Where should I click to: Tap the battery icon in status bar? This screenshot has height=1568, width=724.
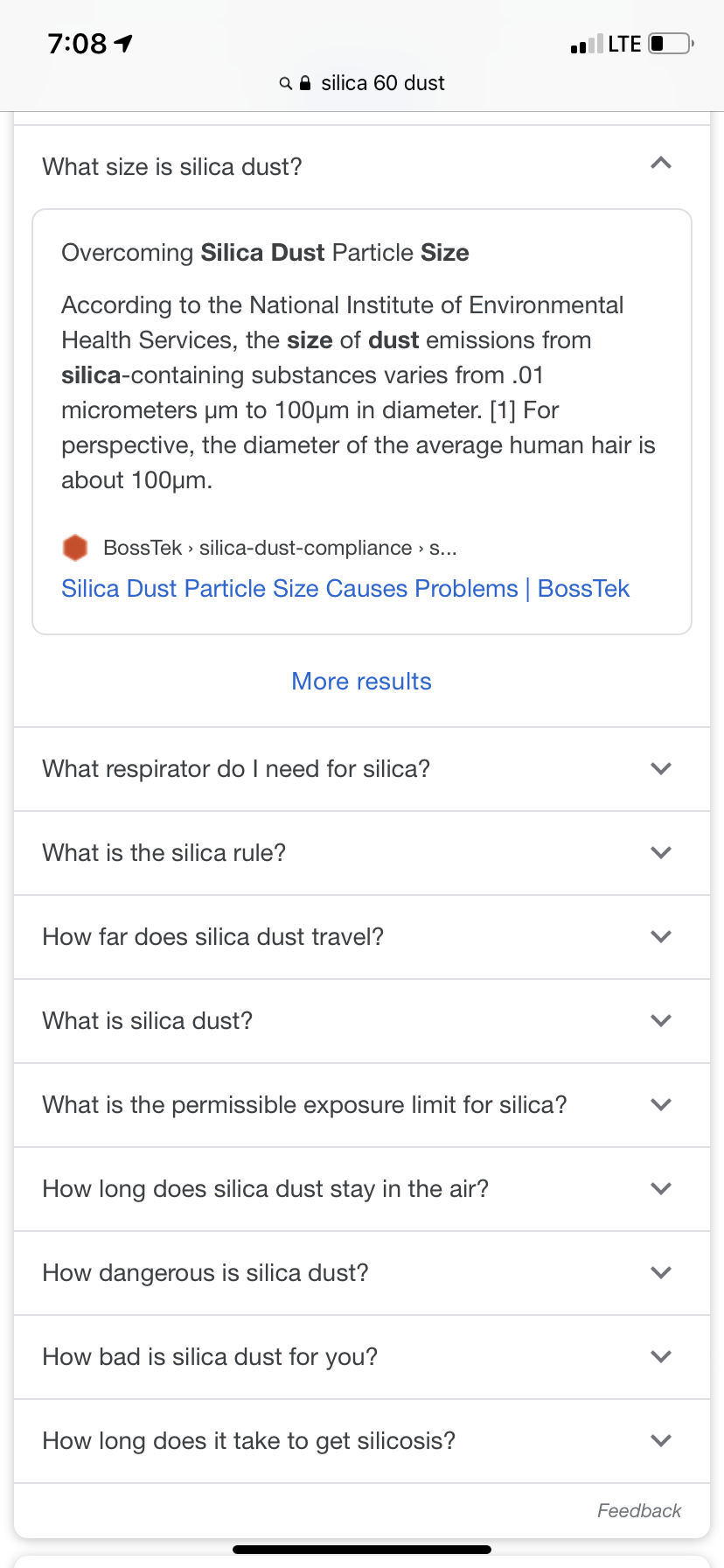(671, 44)
